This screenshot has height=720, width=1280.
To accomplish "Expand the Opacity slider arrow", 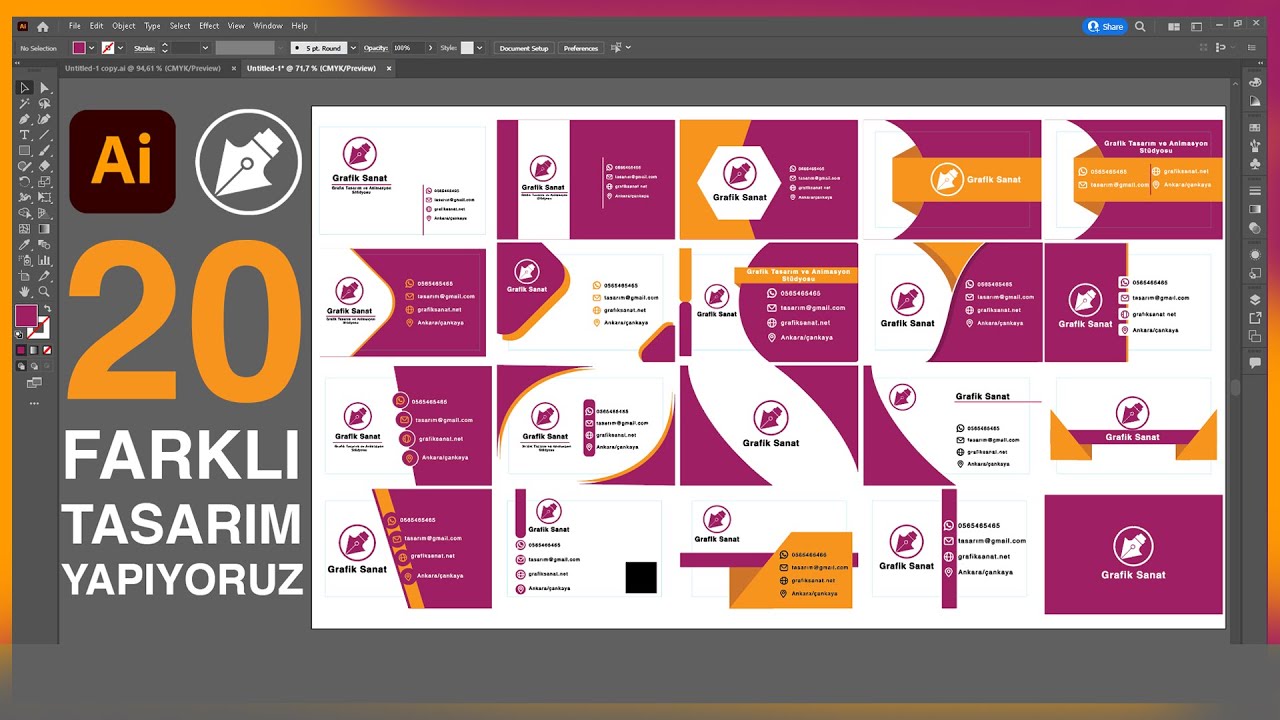I will pos(431,48).
